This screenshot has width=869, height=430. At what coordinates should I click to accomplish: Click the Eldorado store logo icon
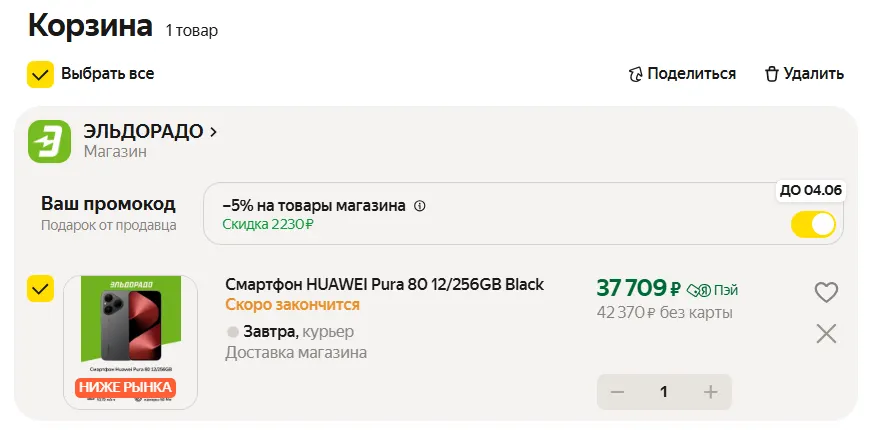(x=49, y=141)
